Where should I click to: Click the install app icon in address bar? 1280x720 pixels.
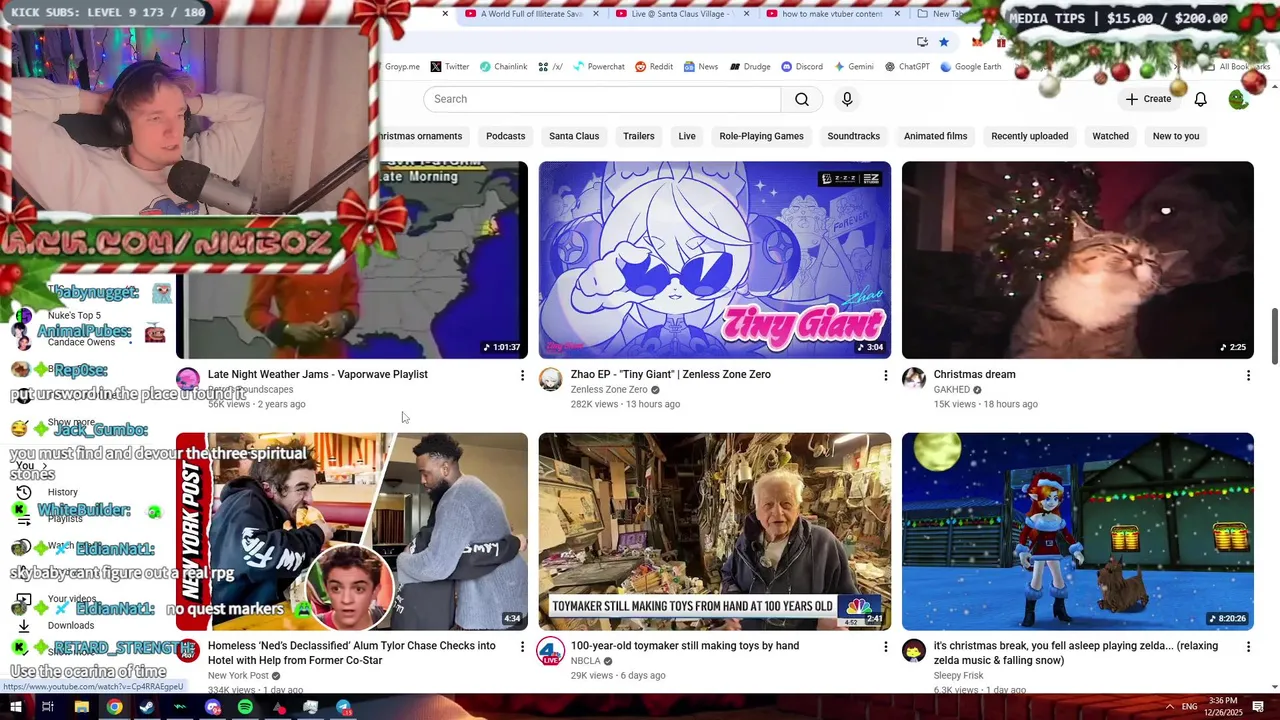(x=922, y=42)
